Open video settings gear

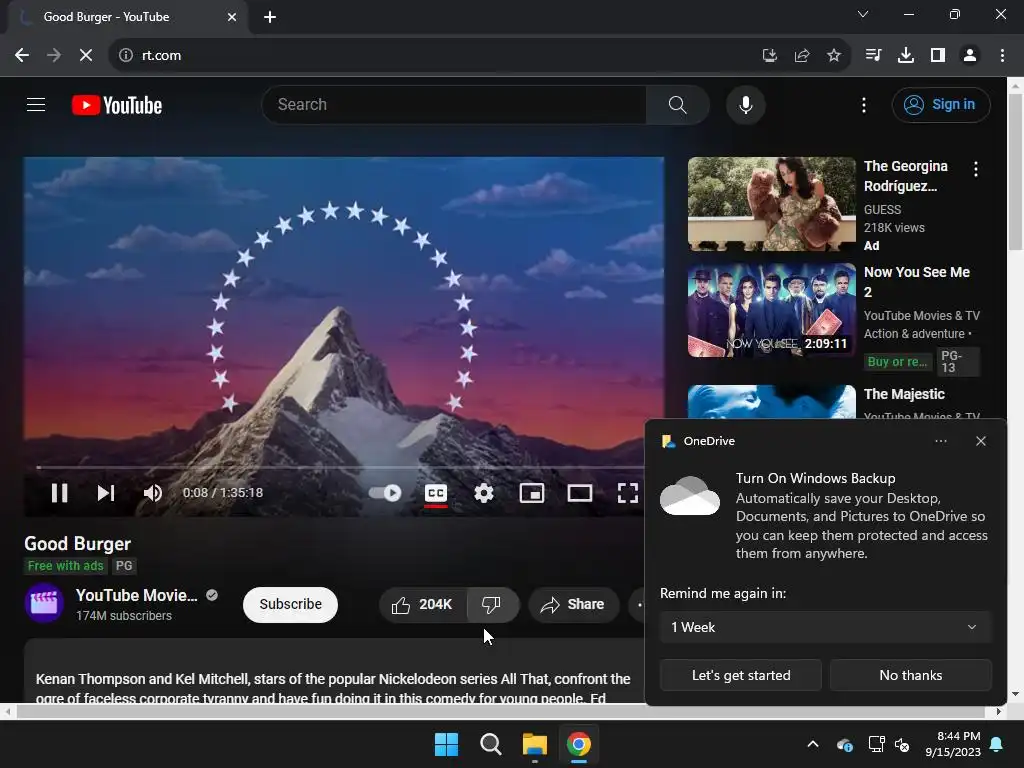pyautogui.click(x=483, y=493)
